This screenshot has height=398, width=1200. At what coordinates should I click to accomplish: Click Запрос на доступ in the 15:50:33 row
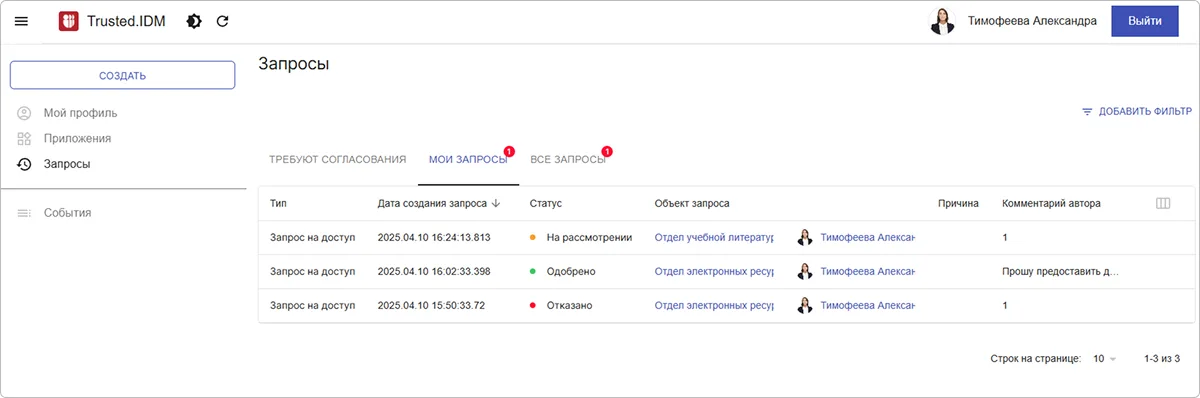[x=313, y=305]
